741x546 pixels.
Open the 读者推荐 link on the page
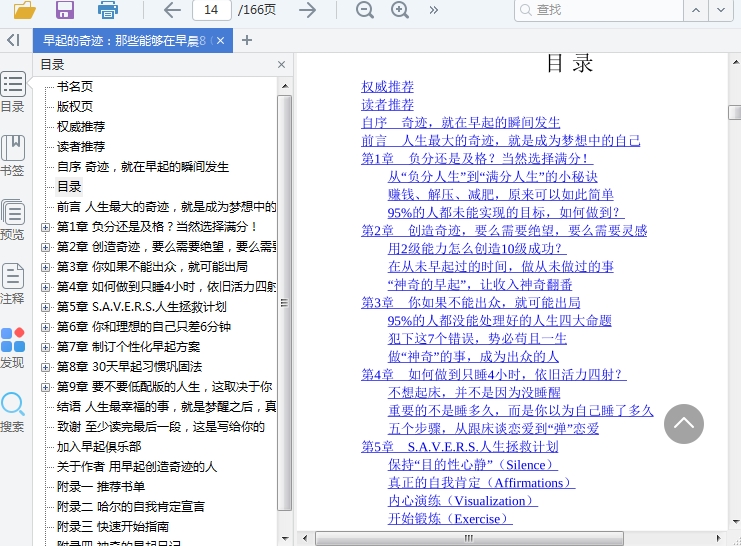point(388,104)
